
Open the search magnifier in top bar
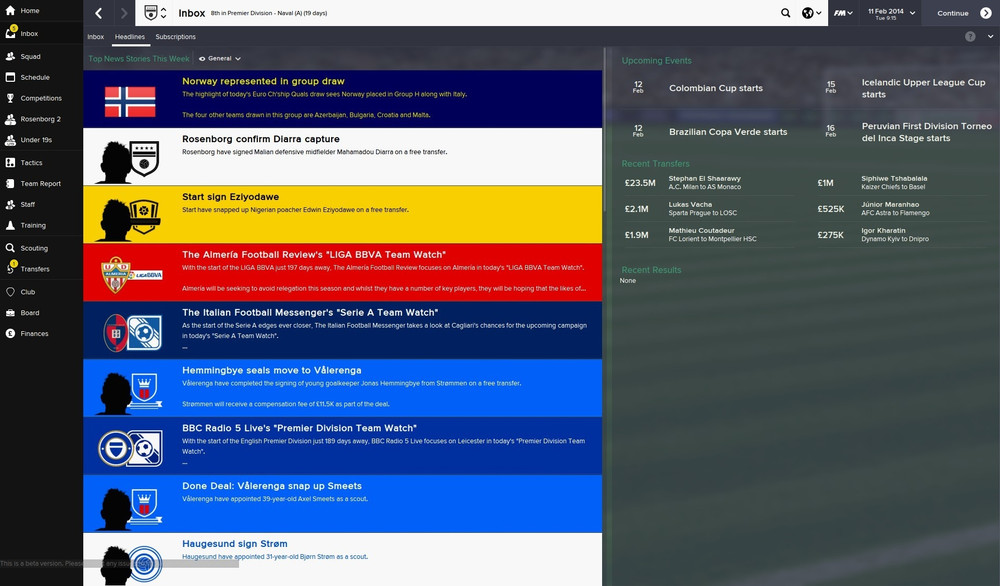[785, 13]
